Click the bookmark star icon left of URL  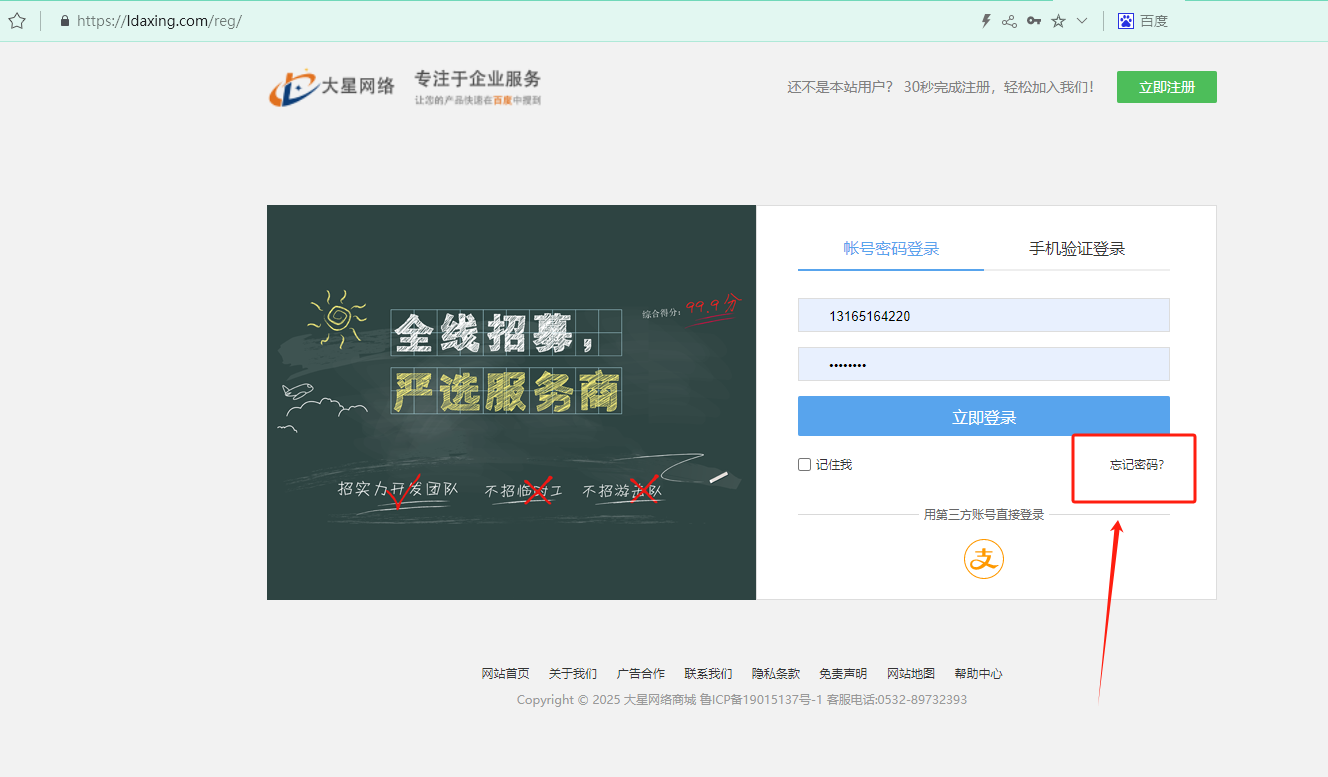pos(17,21)
